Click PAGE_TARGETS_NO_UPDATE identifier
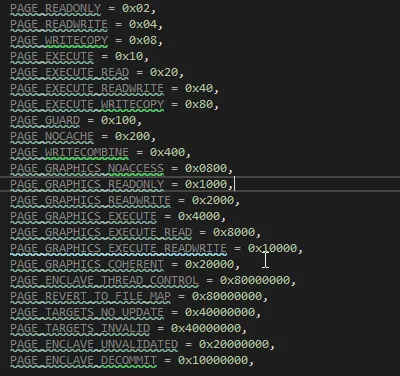Image resolution: width=400 pixels, height=376 pixels. click(x=87, y=312)
